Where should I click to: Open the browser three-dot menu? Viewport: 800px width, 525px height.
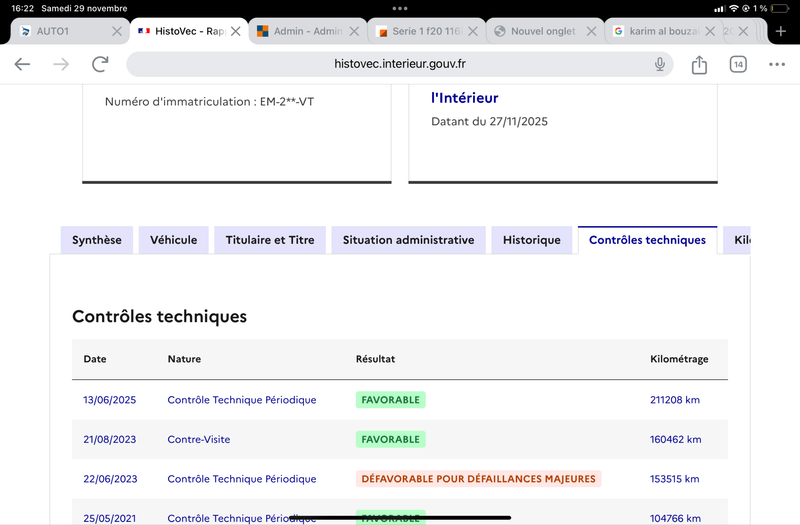(777, 64)
